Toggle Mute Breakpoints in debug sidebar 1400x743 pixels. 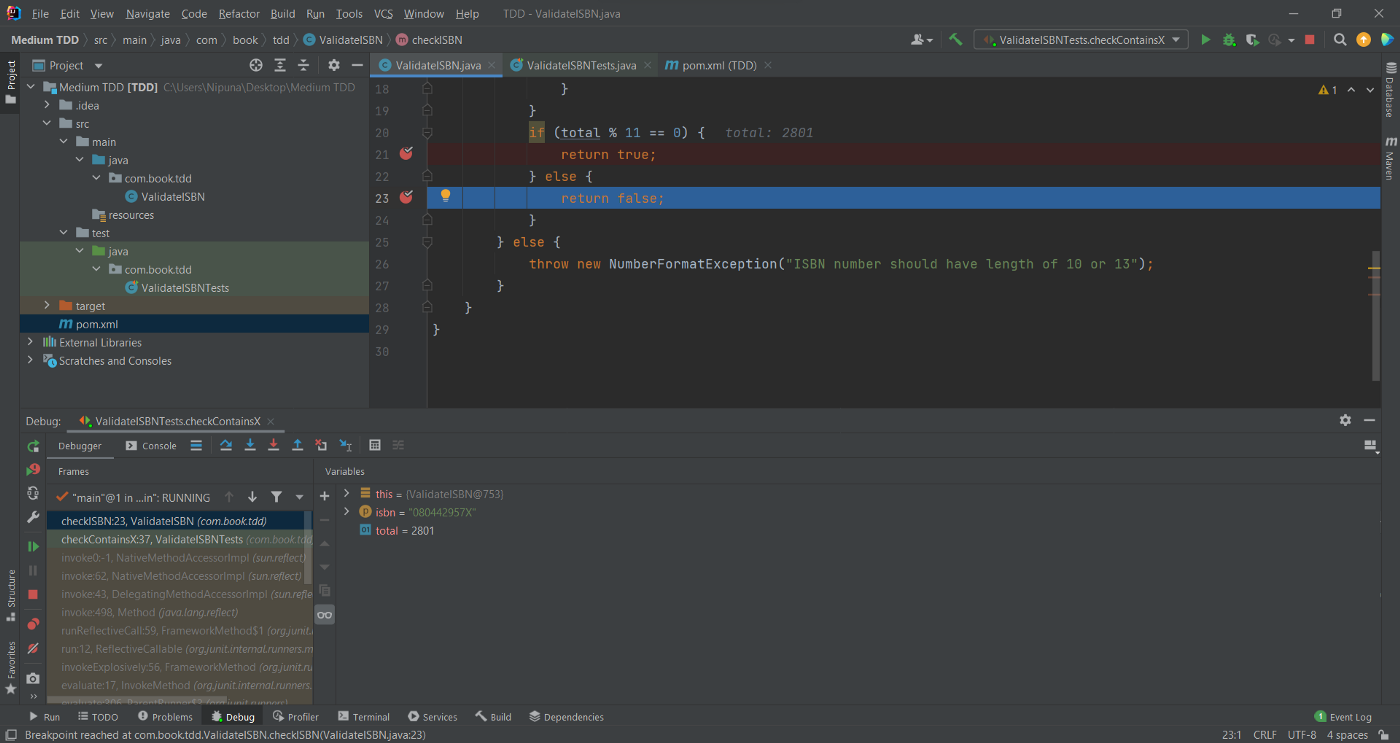click(x=33, y=648)
